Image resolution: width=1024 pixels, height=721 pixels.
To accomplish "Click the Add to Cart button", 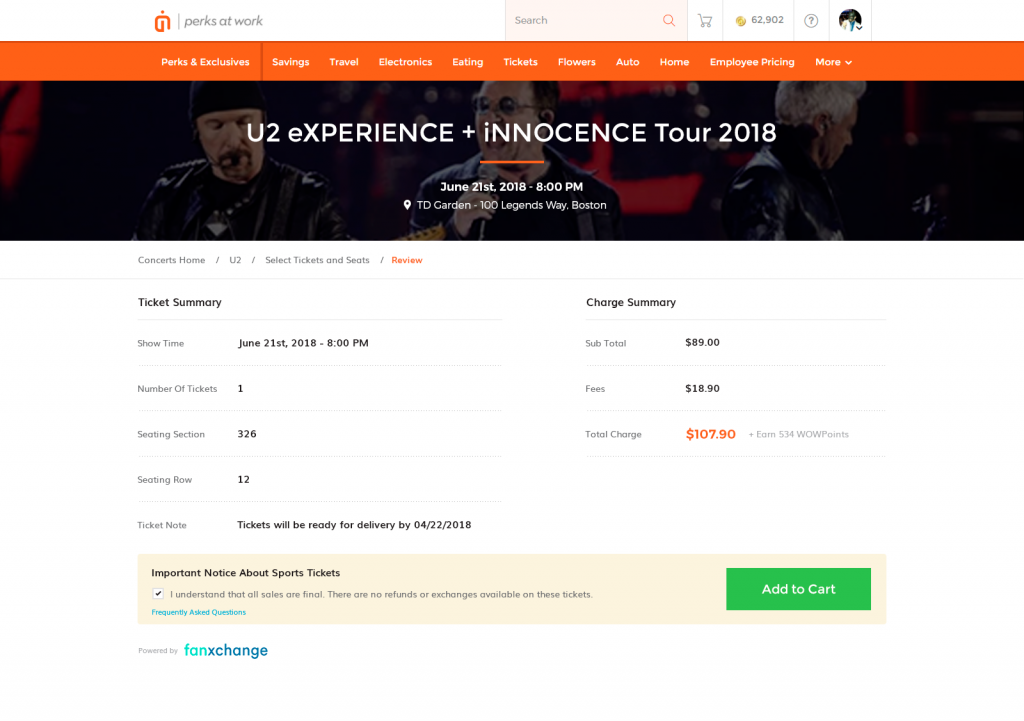I will click(x=798, y=589).
